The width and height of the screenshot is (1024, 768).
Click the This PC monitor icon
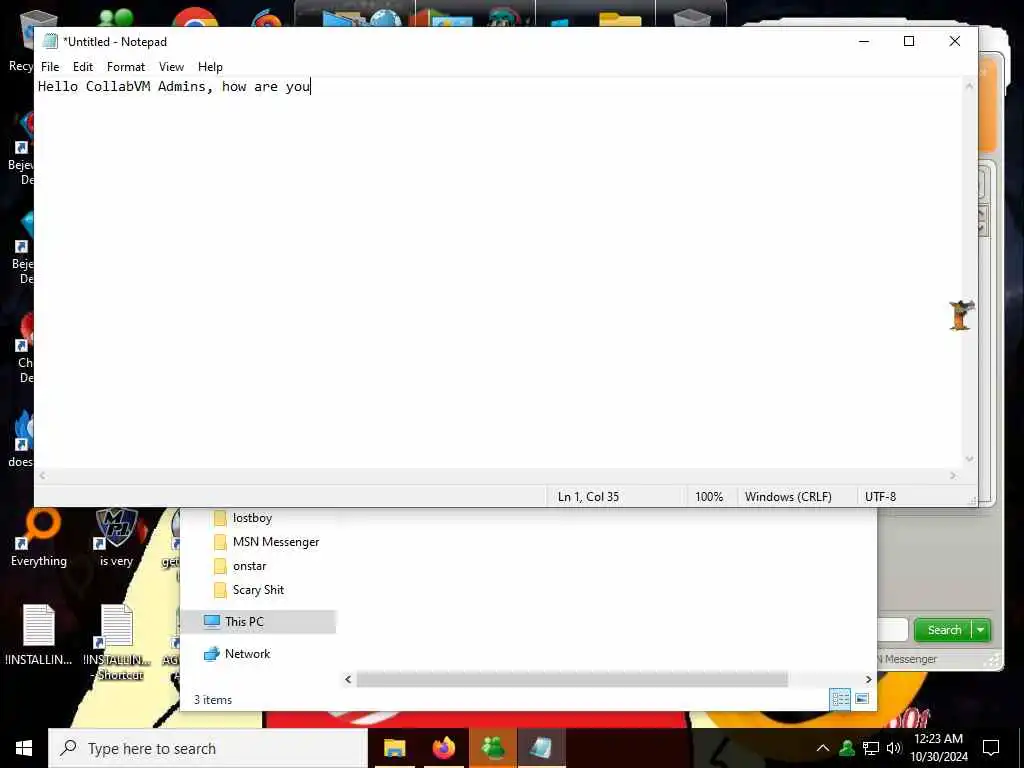pos(212,622)
